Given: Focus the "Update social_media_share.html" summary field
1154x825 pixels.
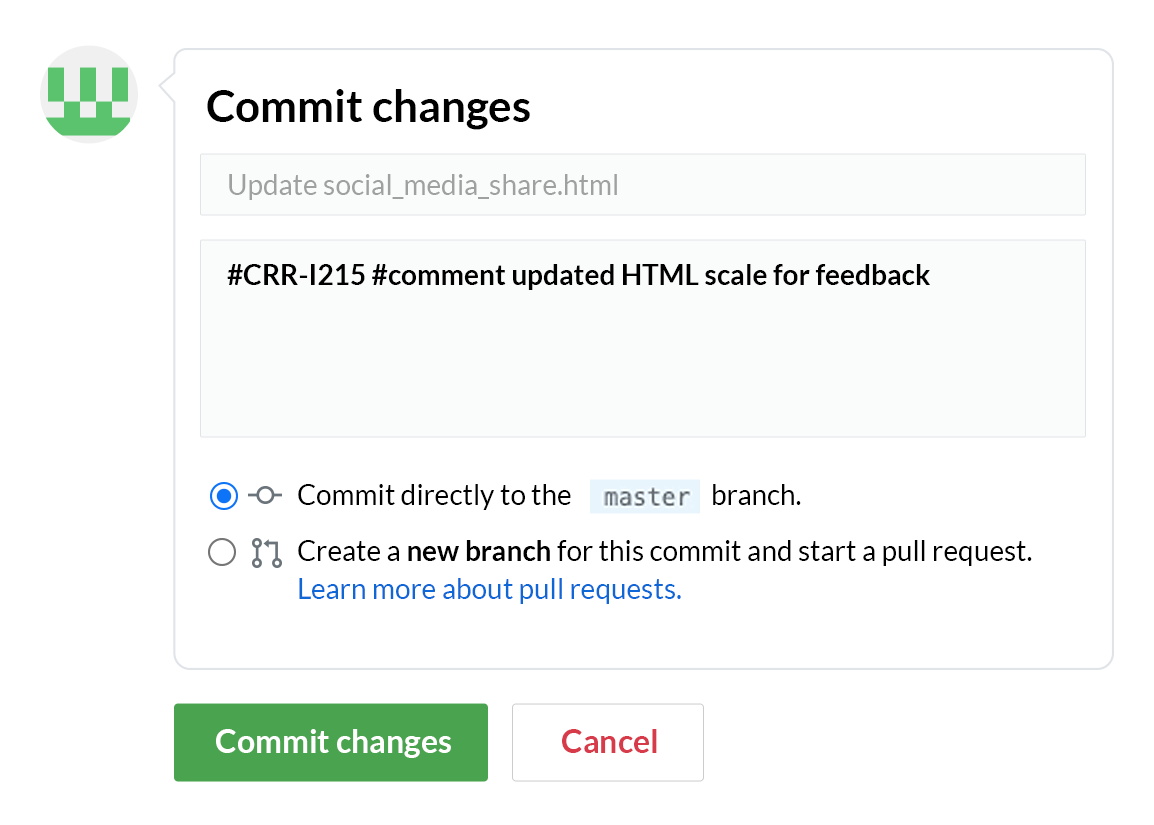Looking at the screenshot, I should 642,185.
